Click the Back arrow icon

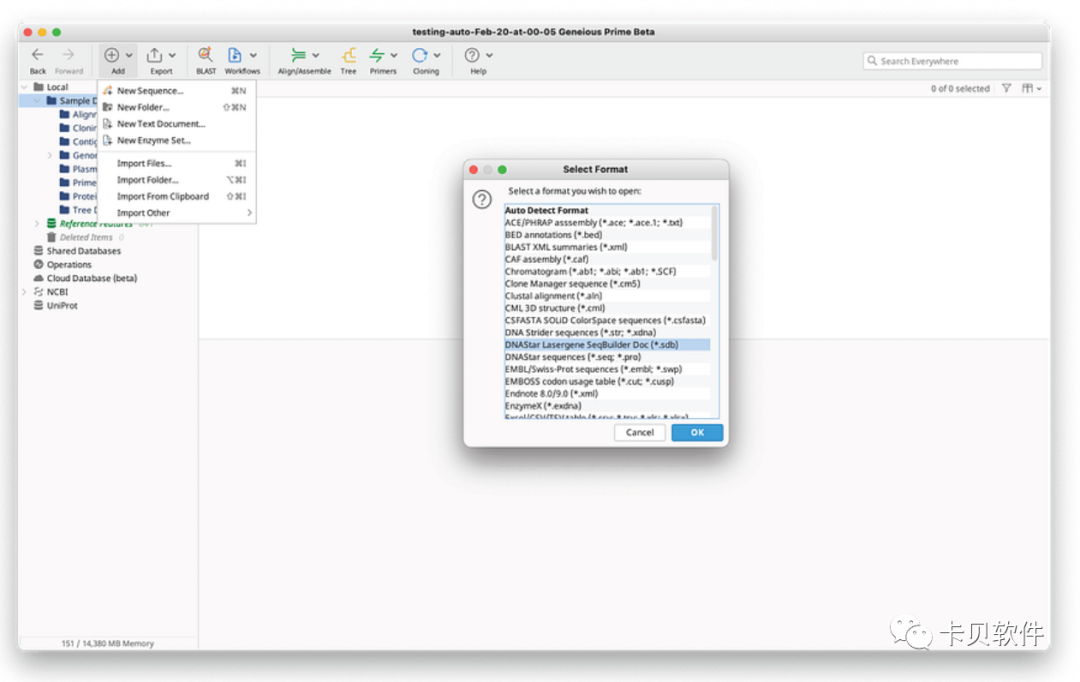point(37,54)
